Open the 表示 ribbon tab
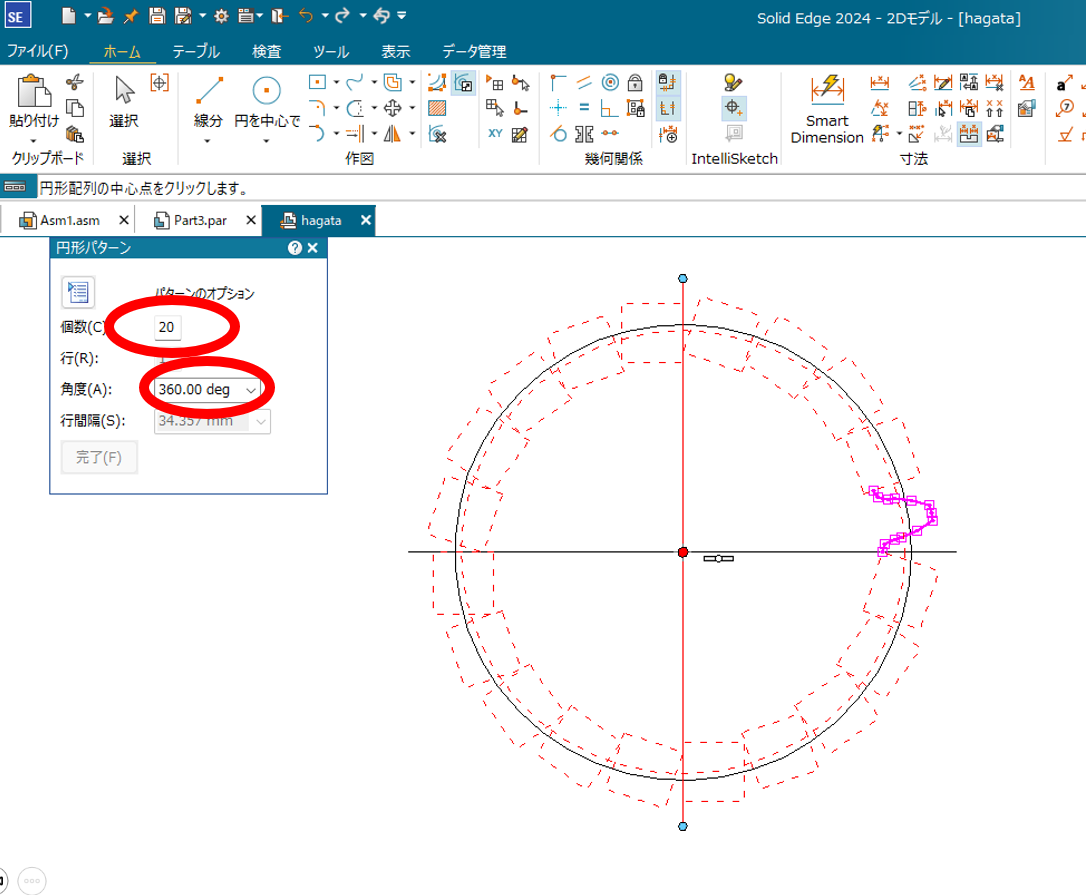Viewport: 1086px width, 895px height. coord(395,52)
